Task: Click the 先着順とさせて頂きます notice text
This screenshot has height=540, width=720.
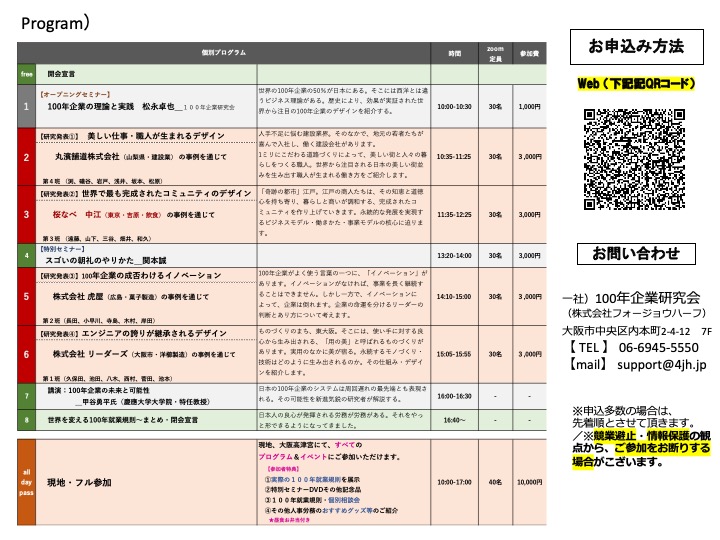Action: click(633, 422)
